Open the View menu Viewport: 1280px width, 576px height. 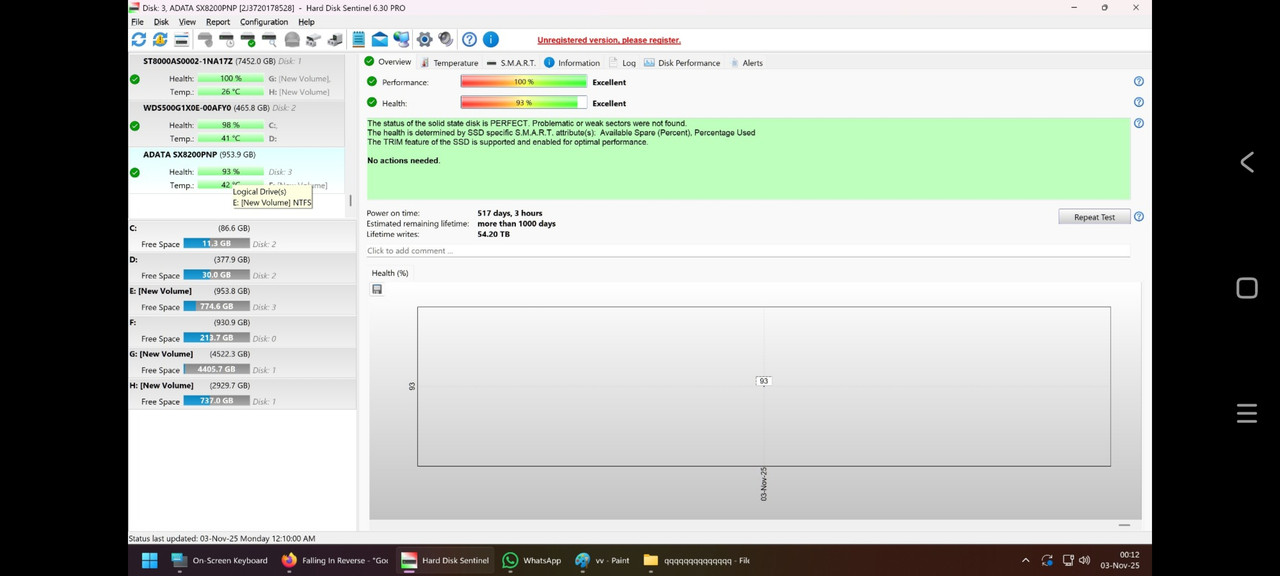pos(187,22)
